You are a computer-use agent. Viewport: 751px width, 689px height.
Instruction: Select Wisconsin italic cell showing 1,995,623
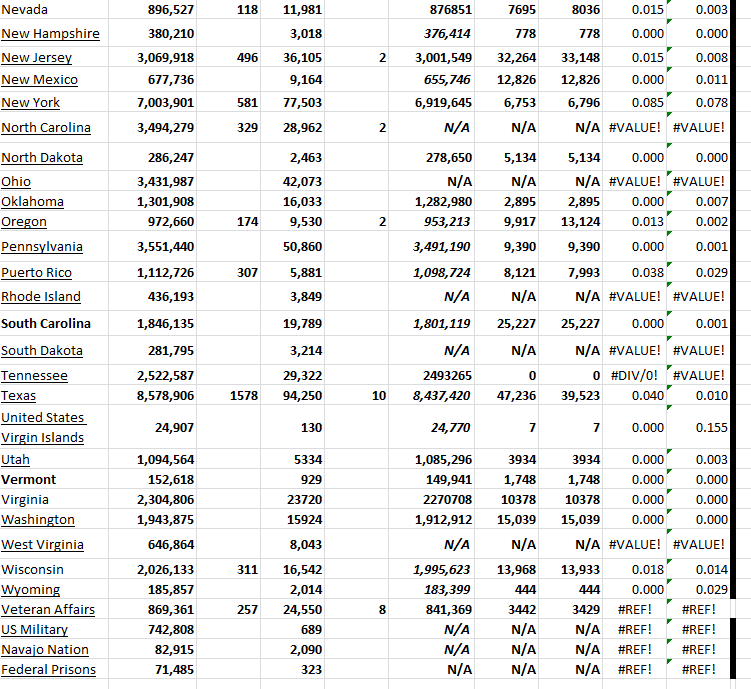point(442,570)
